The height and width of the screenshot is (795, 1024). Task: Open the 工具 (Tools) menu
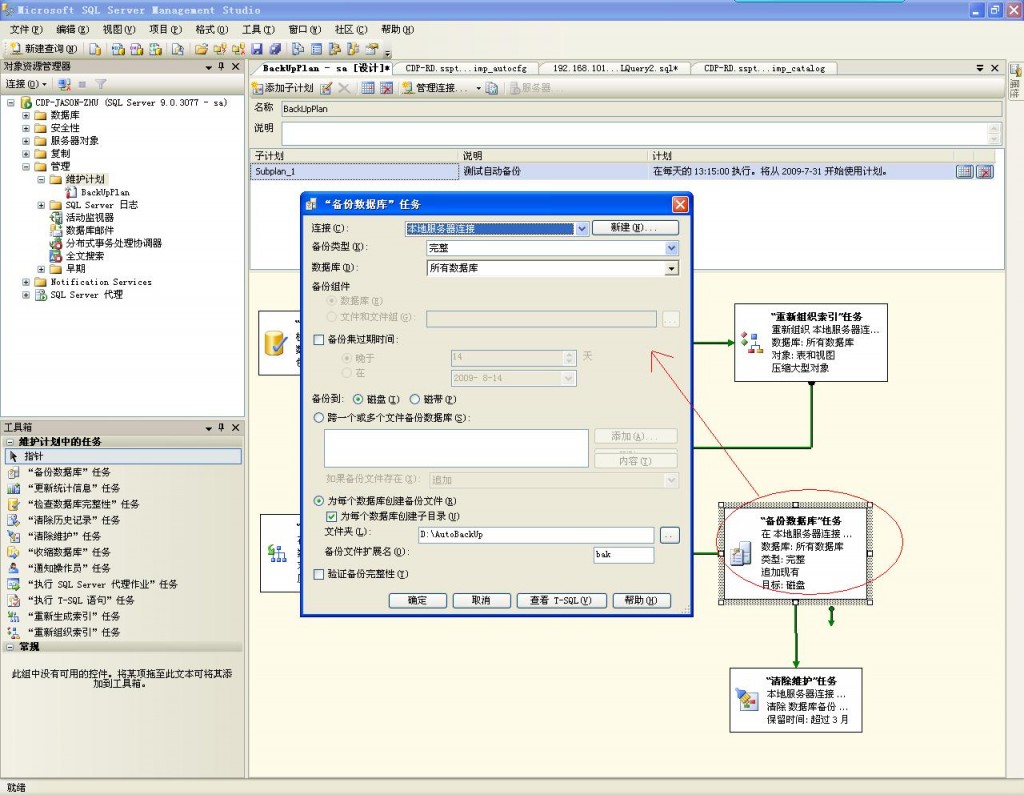pos(258,30)
